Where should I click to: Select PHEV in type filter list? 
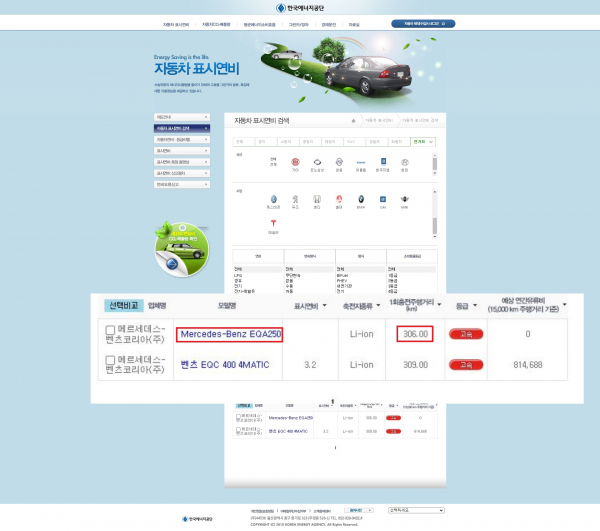pos(342,280)
